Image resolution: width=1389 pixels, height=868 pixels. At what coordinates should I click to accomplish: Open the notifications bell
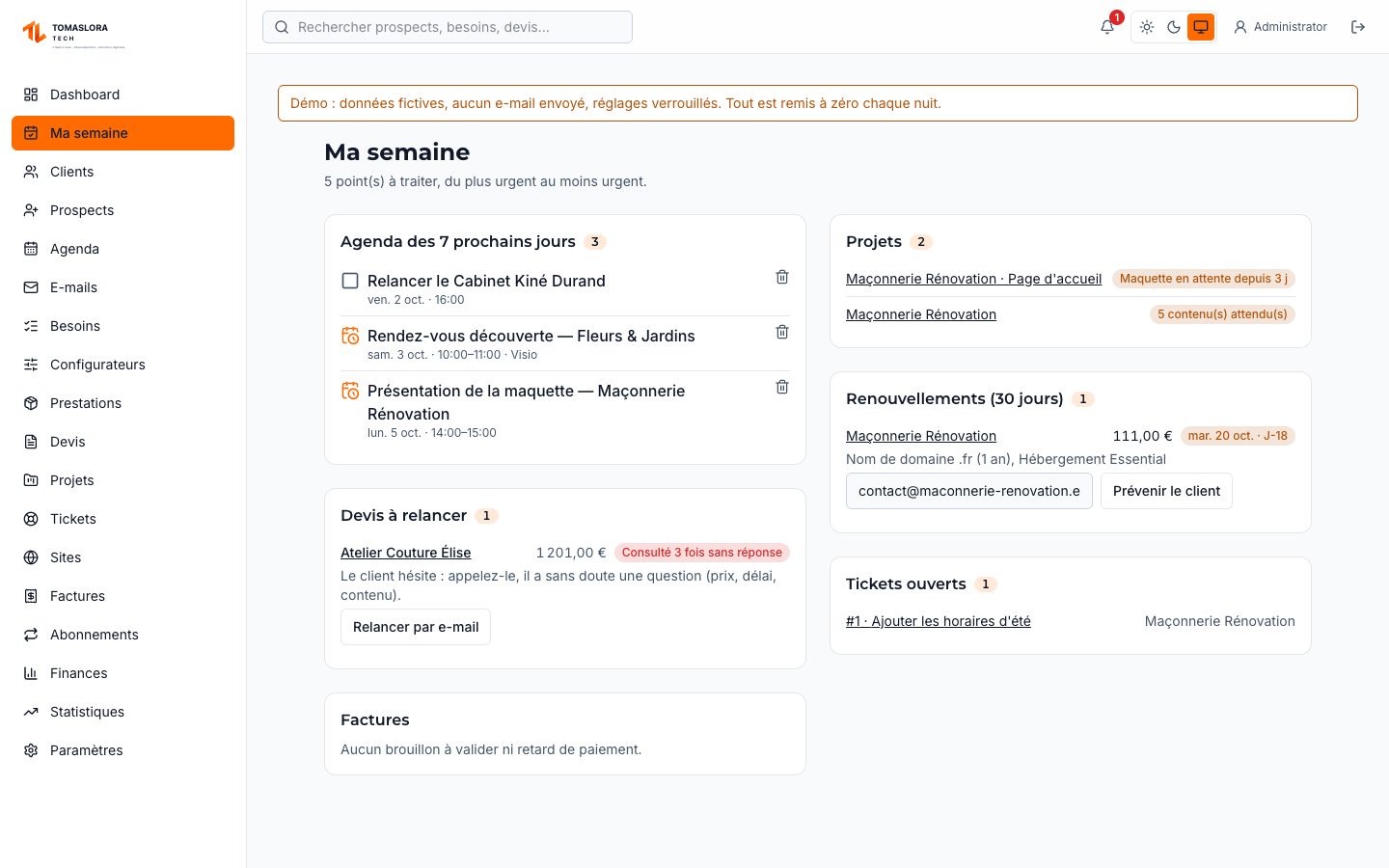click(x=1107, y=27)
